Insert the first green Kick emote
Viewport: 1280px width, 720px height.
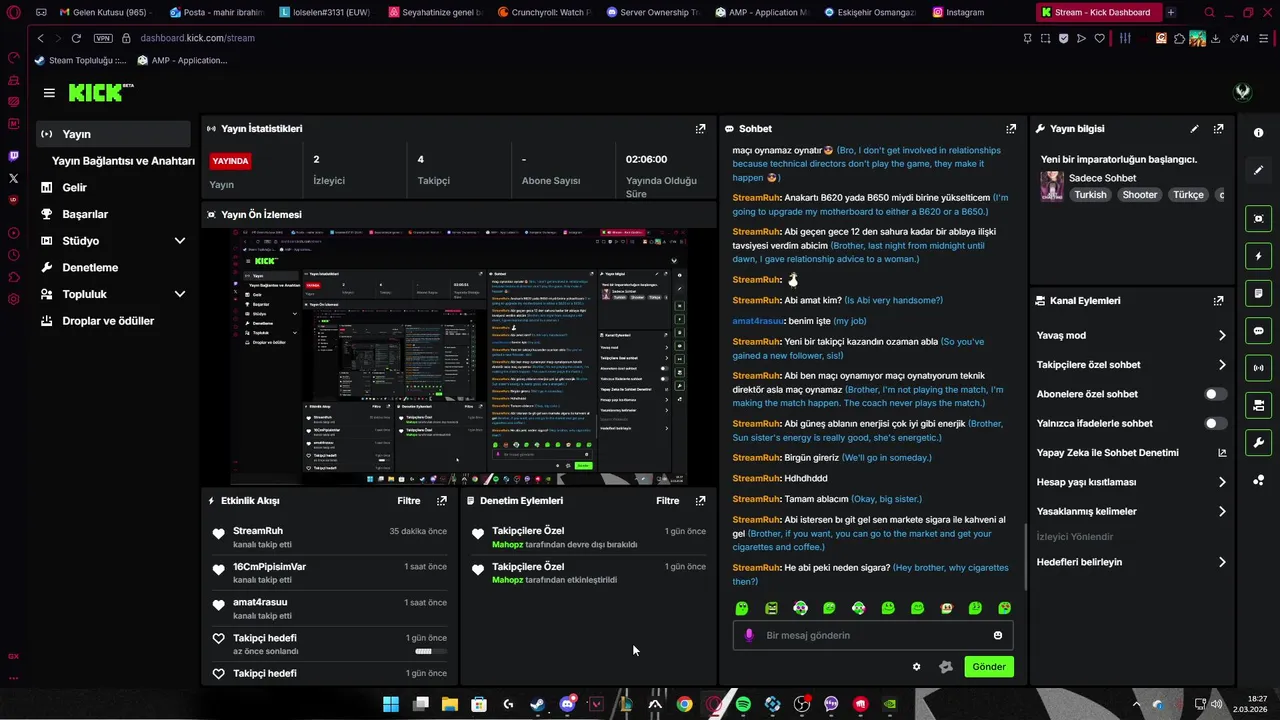[x=742, y=608]
